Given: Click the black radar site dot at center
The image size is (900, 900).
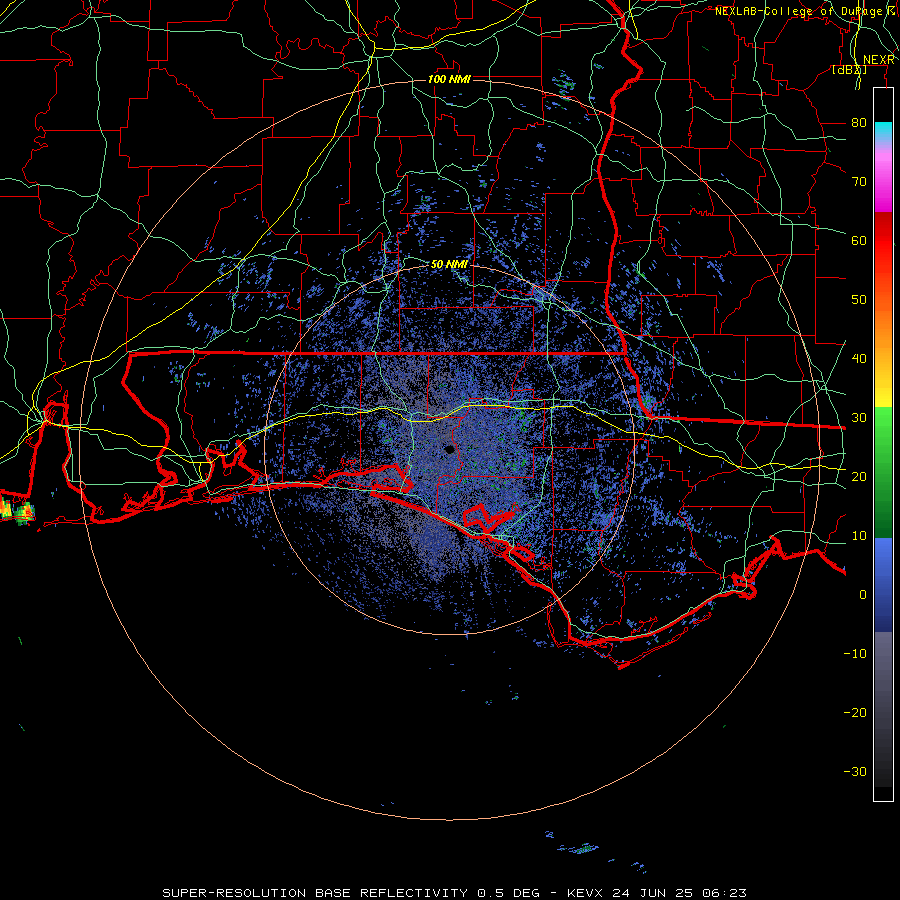Looking at the screenshot, I should point(449,449).
